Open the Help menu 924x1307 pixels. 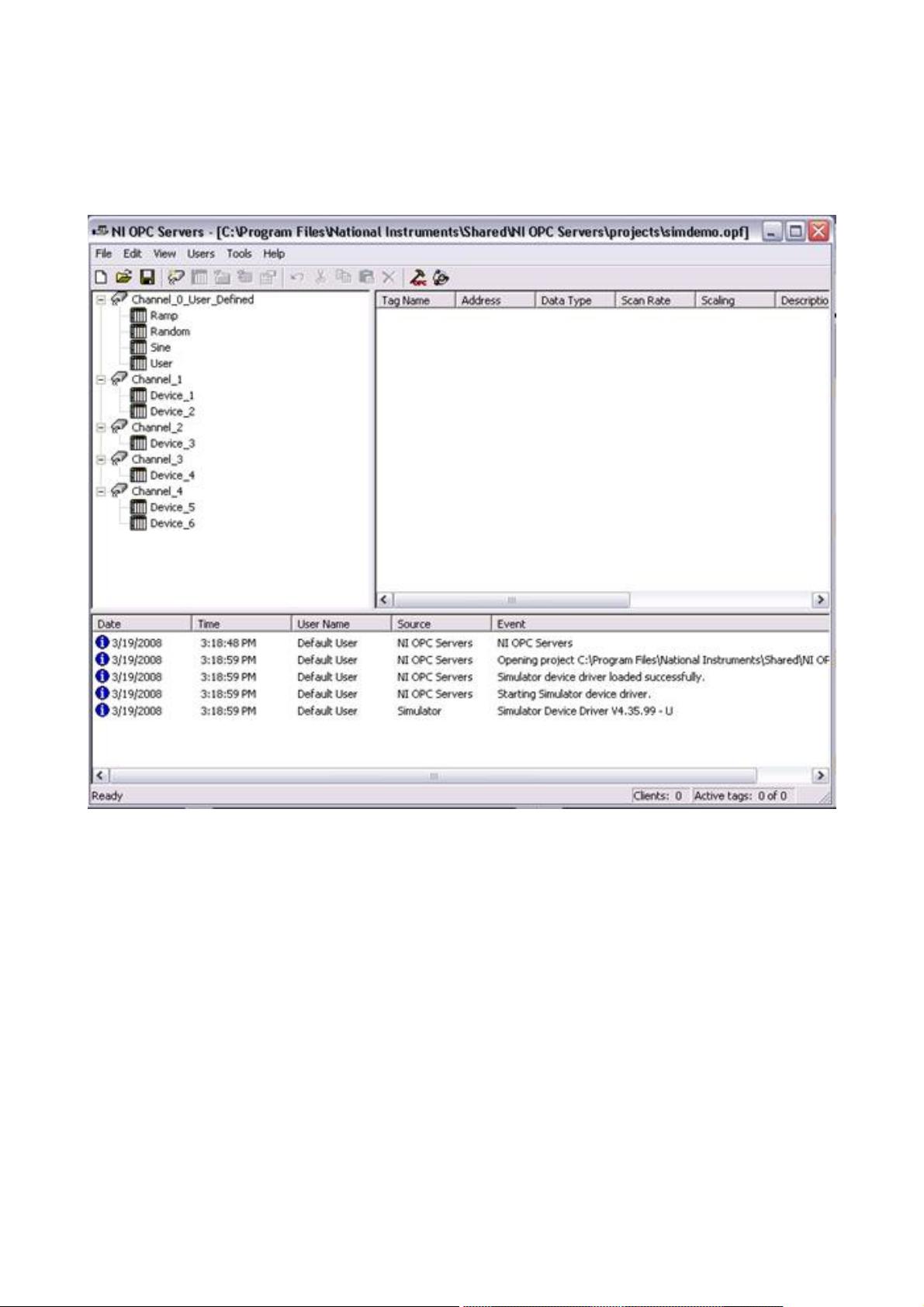pyautogui.click(x=274, y=254)
